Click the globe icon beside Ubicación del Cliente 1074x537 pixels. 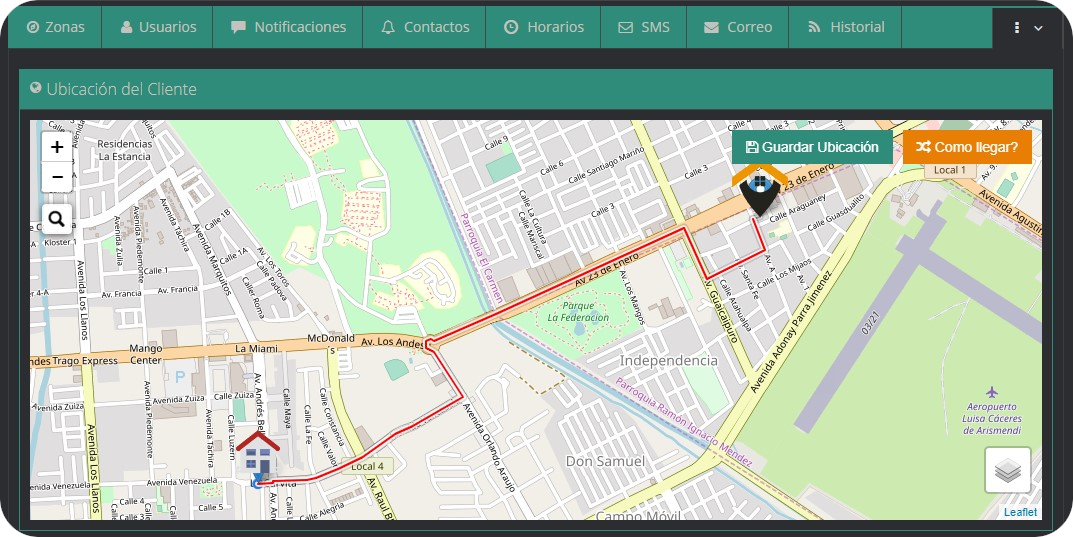point(36,88)
